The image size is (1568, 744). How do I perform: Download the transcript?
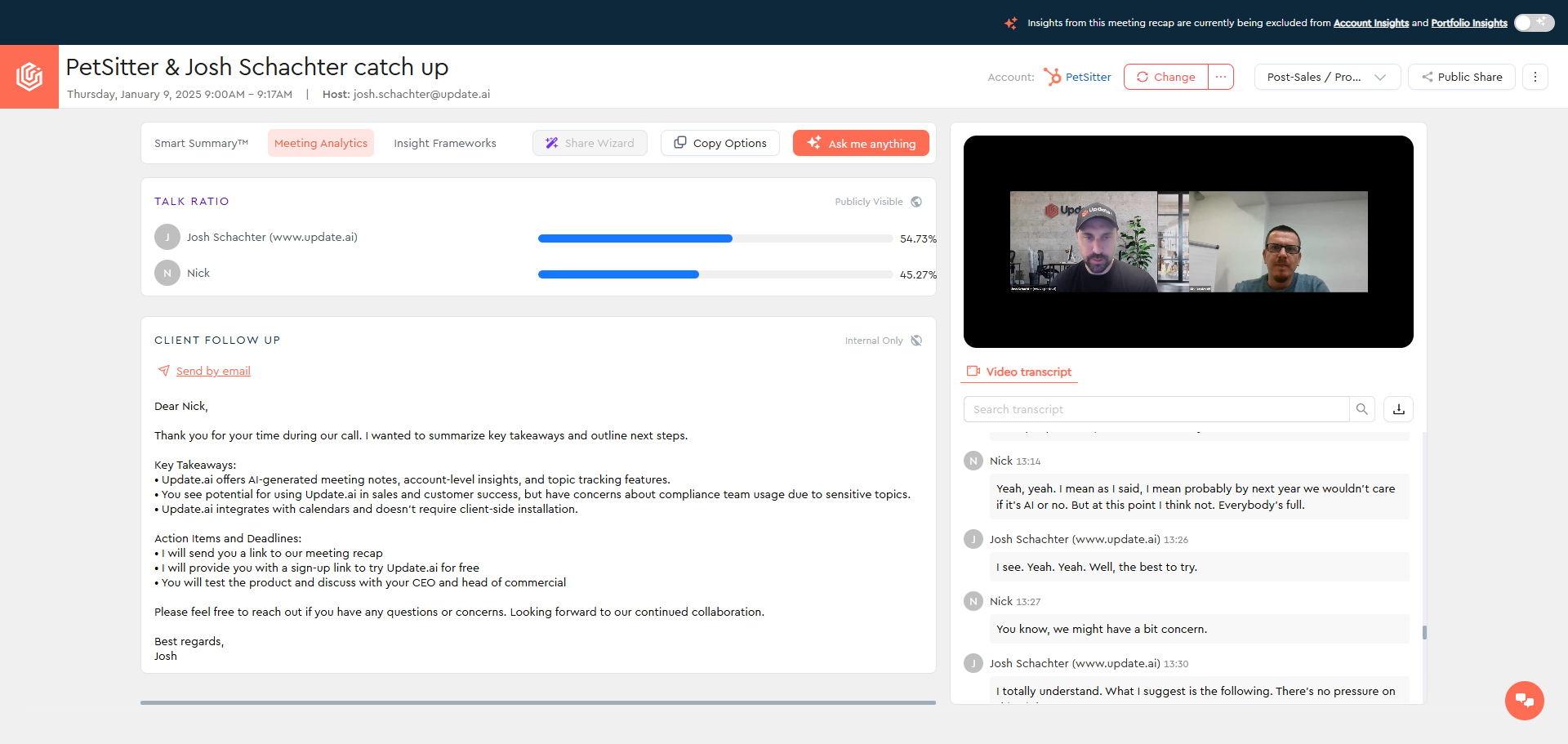click(1399, 409)
